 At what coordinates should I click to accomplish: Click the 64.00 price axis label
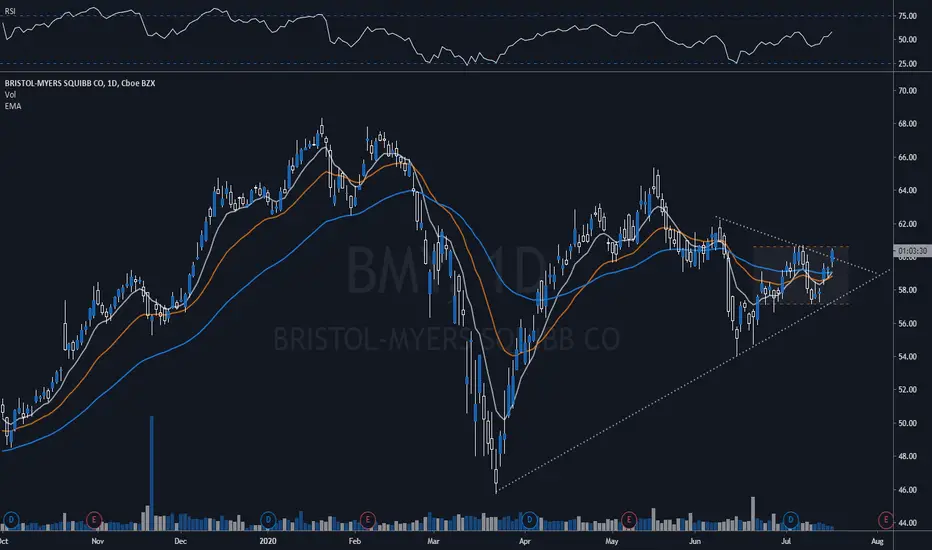point(908,191)
